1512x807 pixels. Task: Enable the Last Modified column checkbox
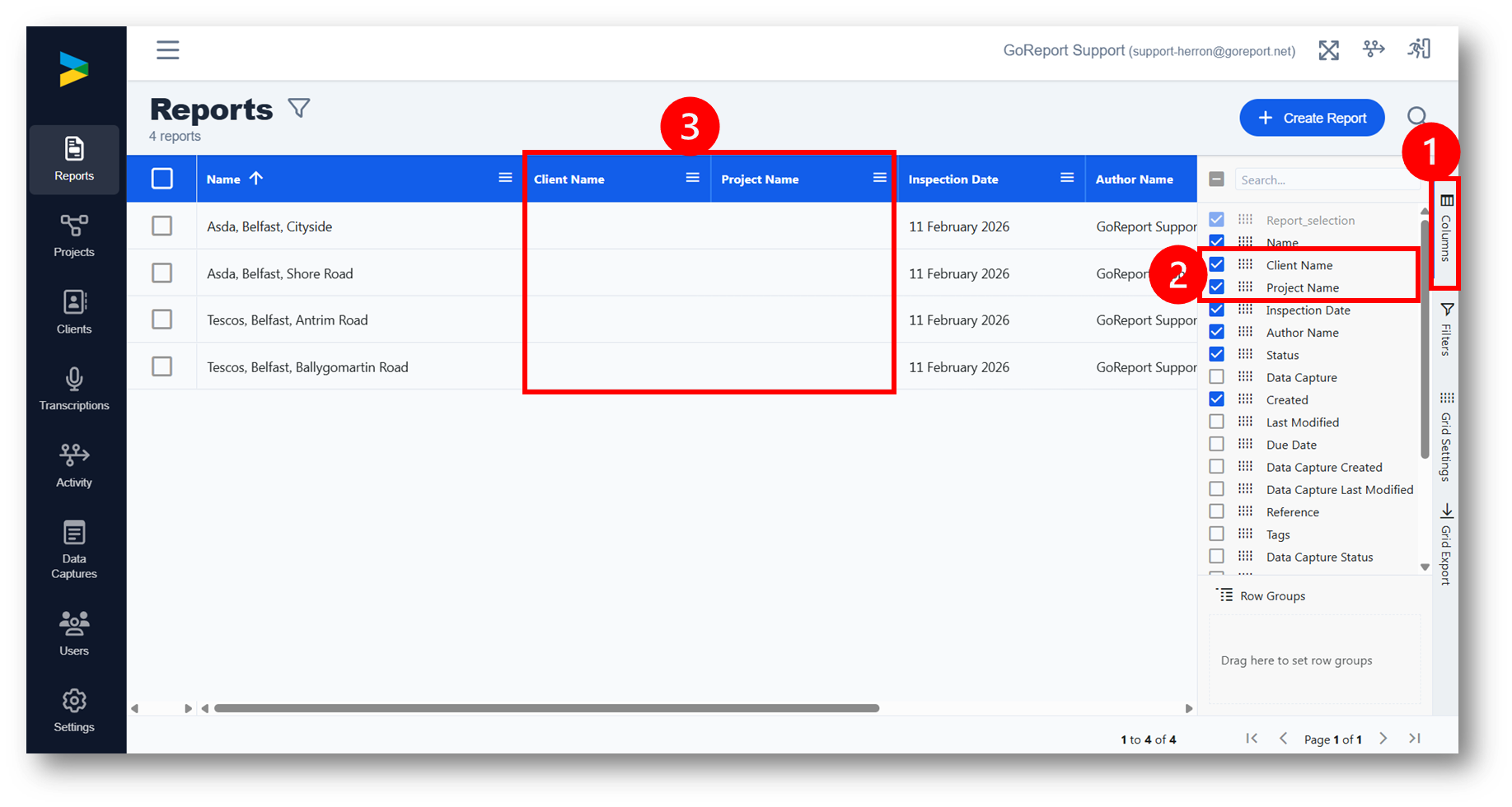[1216, 422]
